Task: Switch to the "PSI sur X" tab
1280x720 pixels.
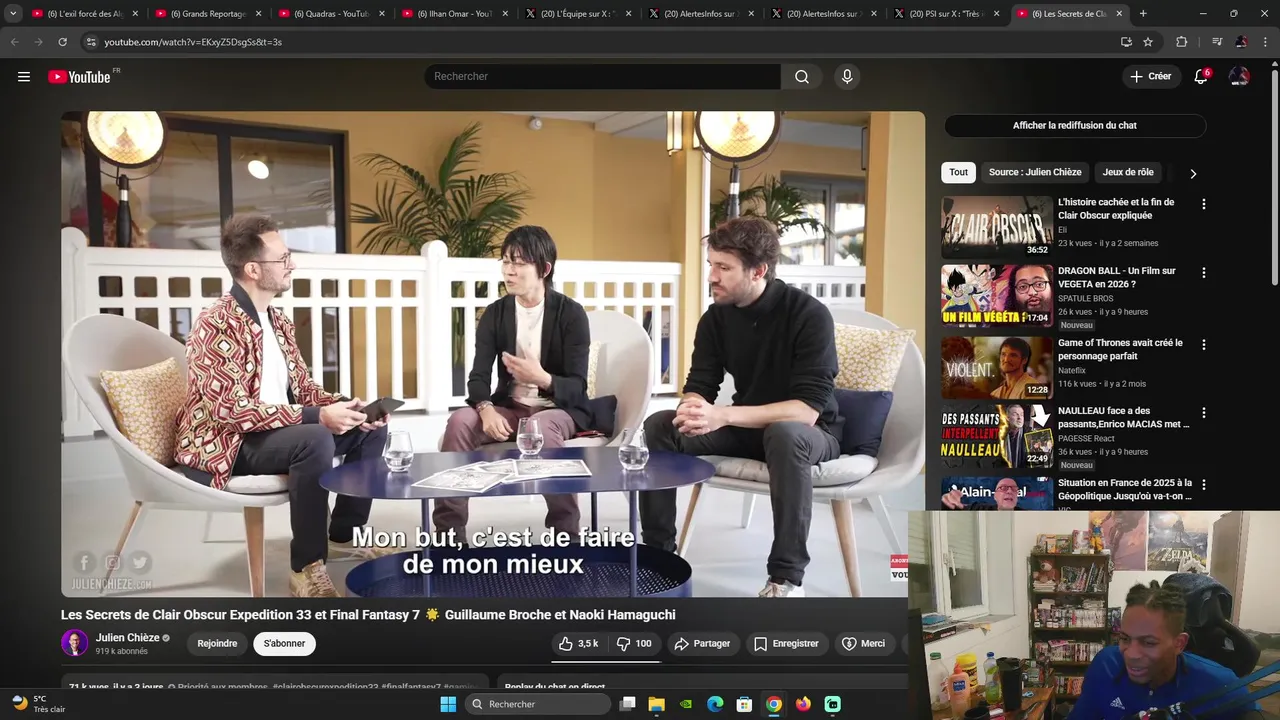Action: tap(945, 14)
